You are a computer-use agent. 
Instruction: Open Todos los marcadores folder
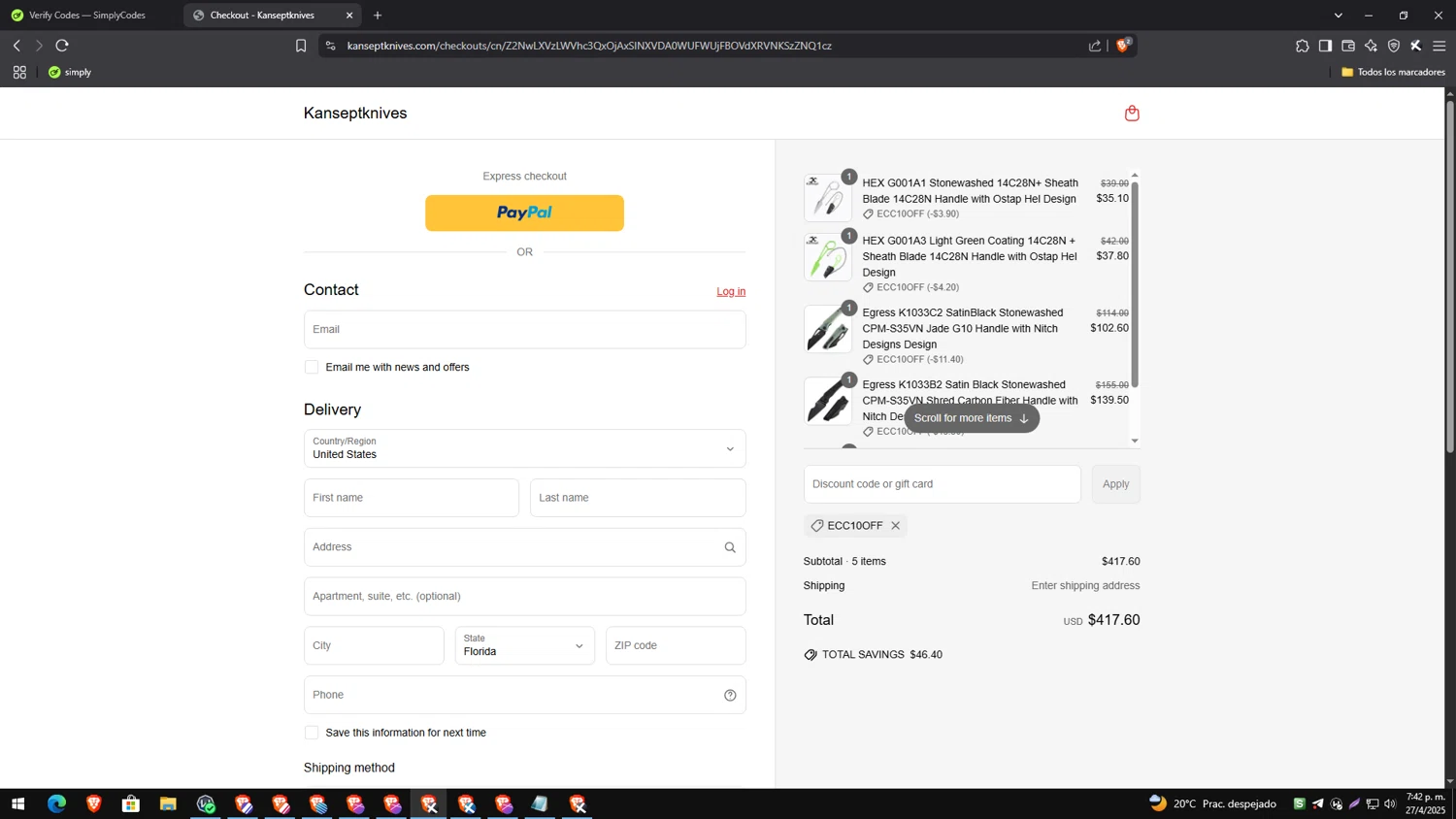[1393, 72]
